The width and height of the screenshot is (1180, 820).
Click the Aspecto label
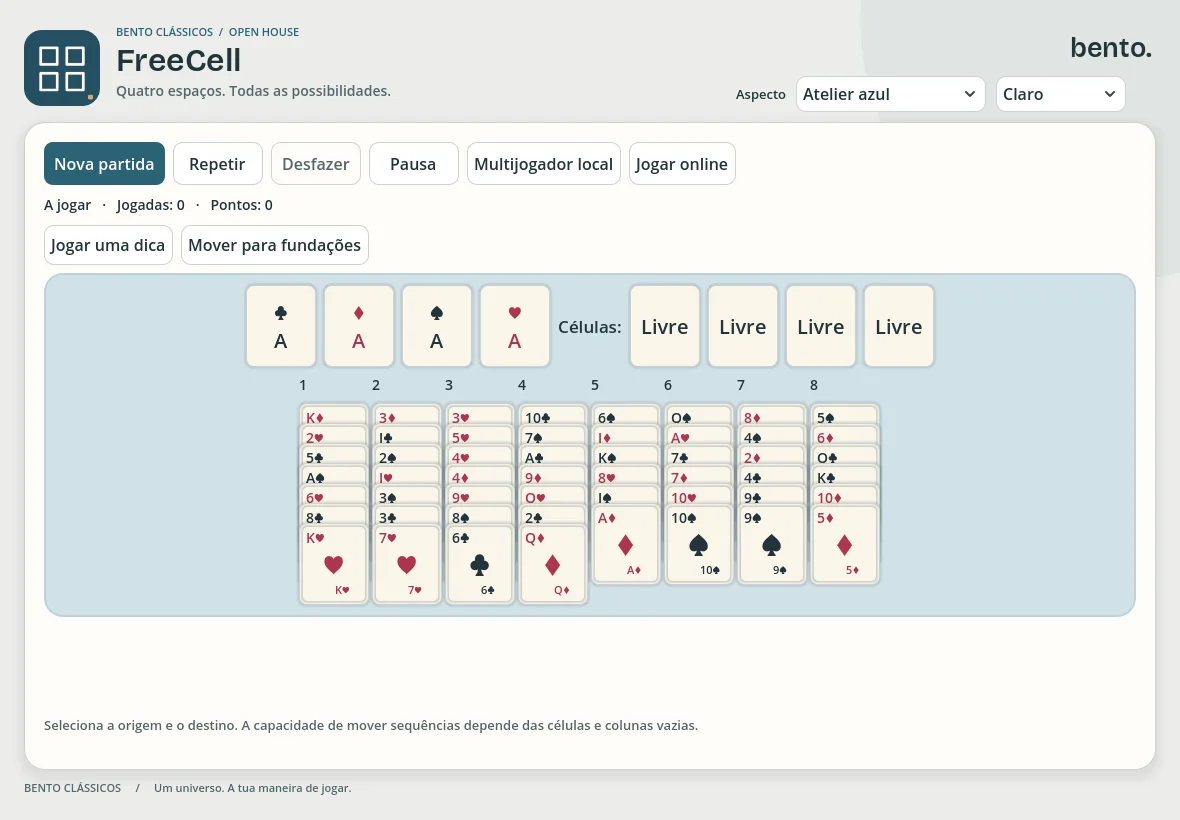[761, 94]
